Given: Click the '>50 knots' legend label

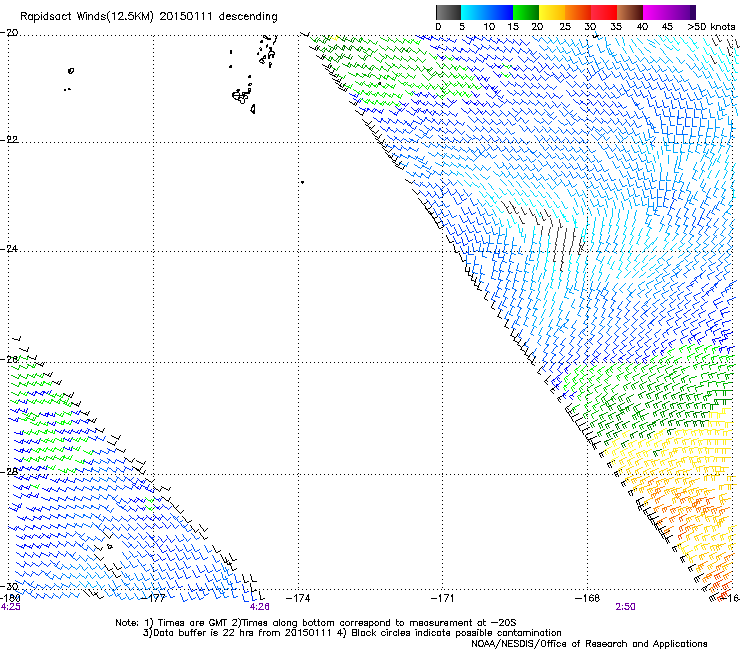Looking at the screenshot, I should point(711,27).
